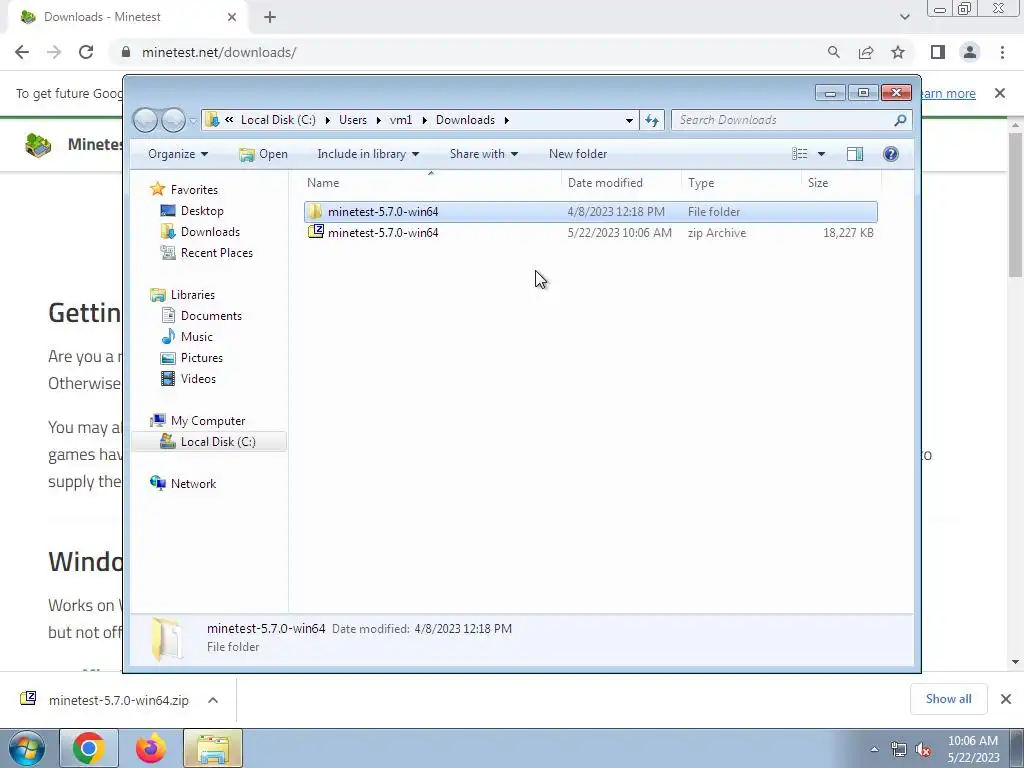Screen dimensions: 1024x768
Task: Open recent pages dropdown near nav buttons
Action: point(193,121)
